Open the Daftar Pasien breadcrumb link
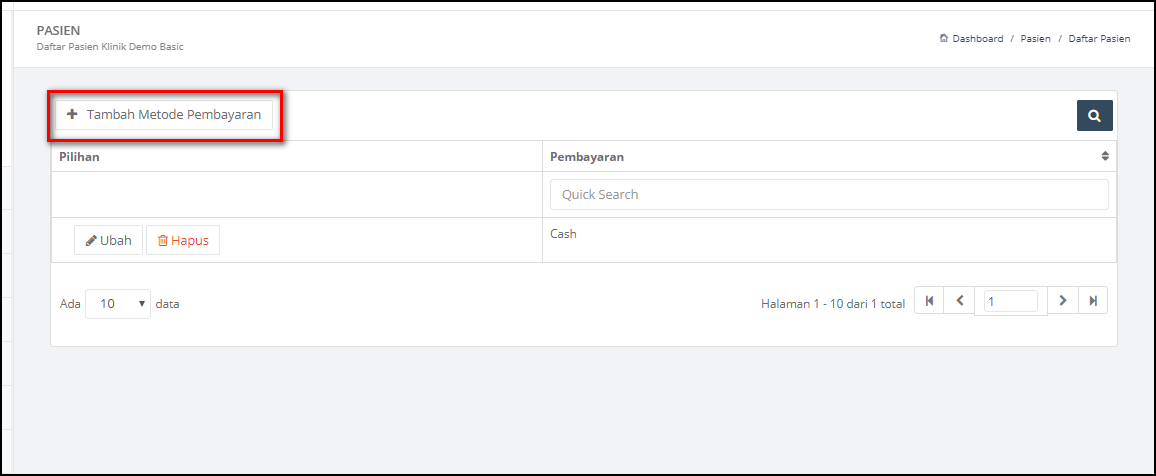 pyautogui.click(x=1099, y=38)
